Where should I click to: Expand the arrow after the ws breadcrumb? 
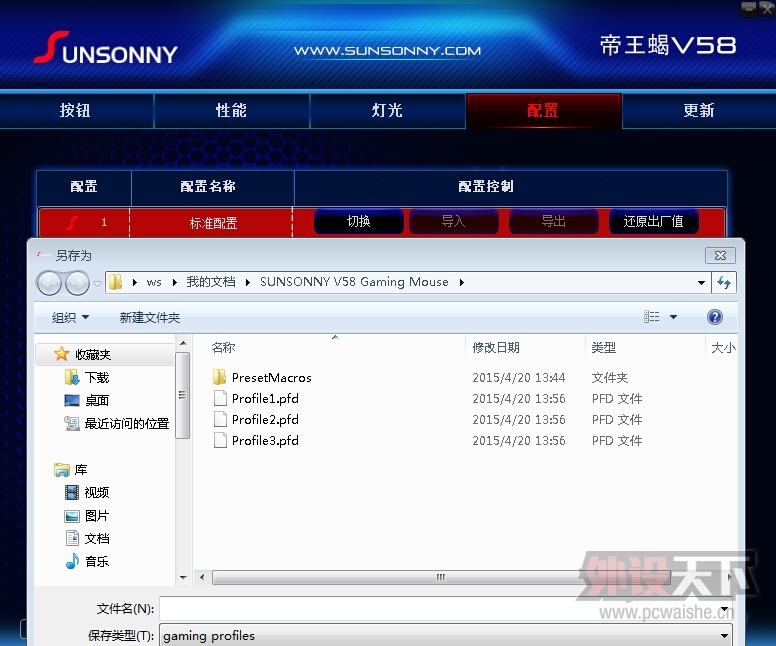click(175, 283)
